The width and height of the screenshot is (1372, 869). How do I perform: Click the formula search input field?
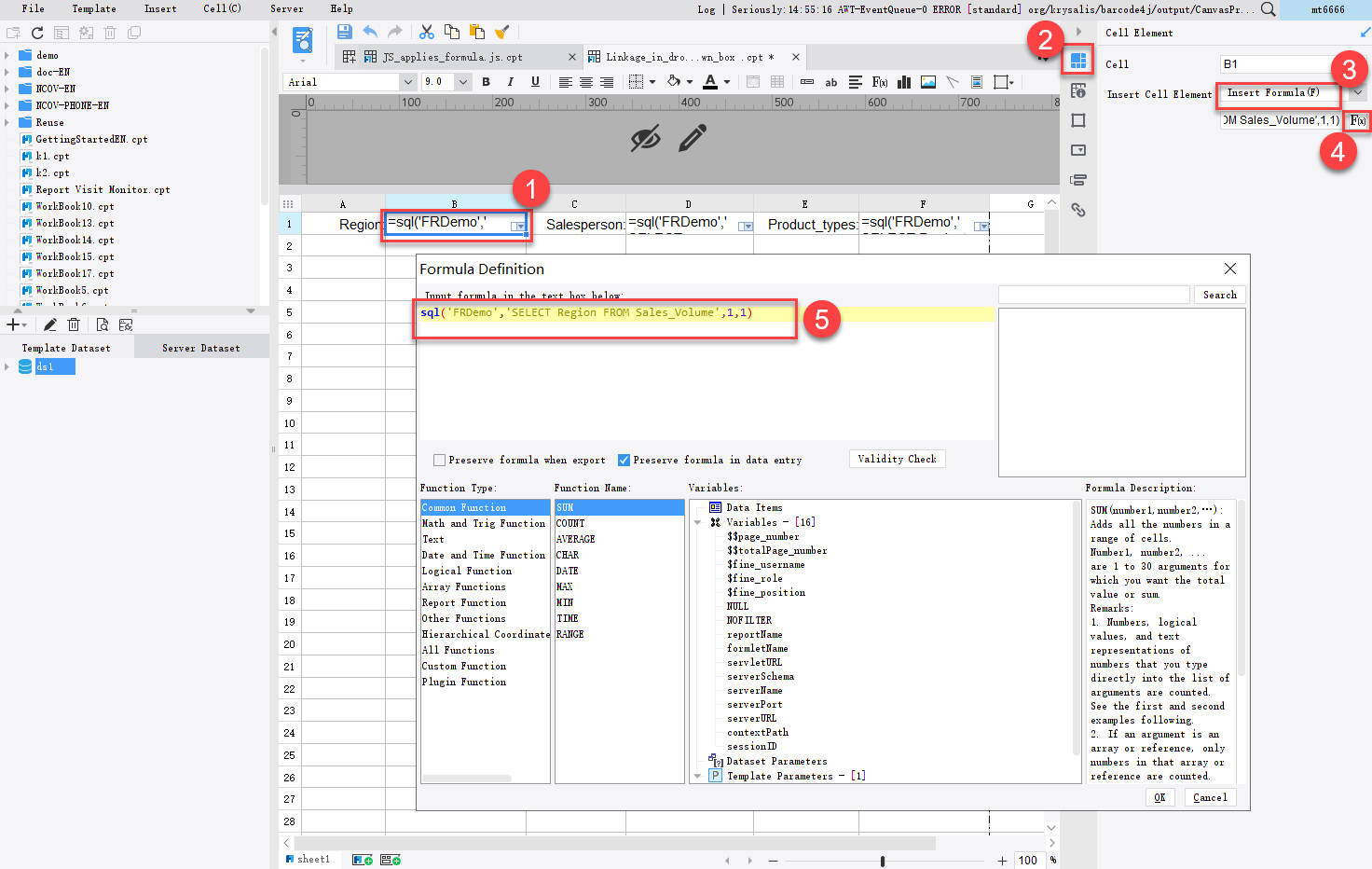pos(1093,295)
